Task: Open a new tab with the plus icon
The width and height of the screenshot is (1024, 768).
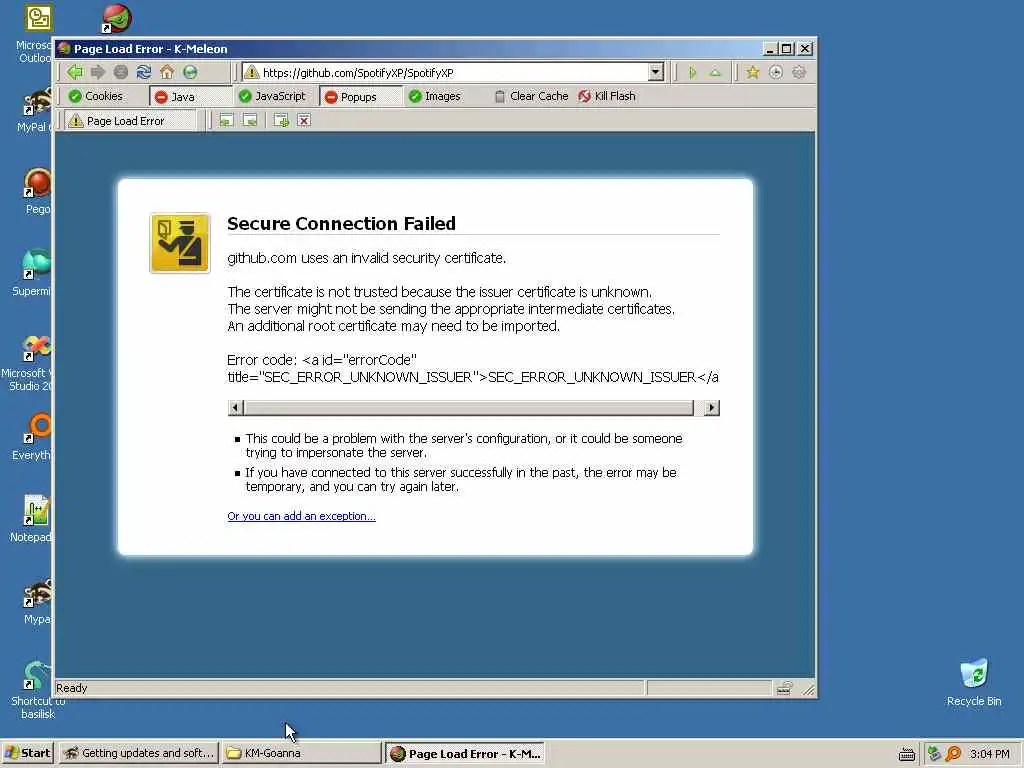Action: [281, 120]
